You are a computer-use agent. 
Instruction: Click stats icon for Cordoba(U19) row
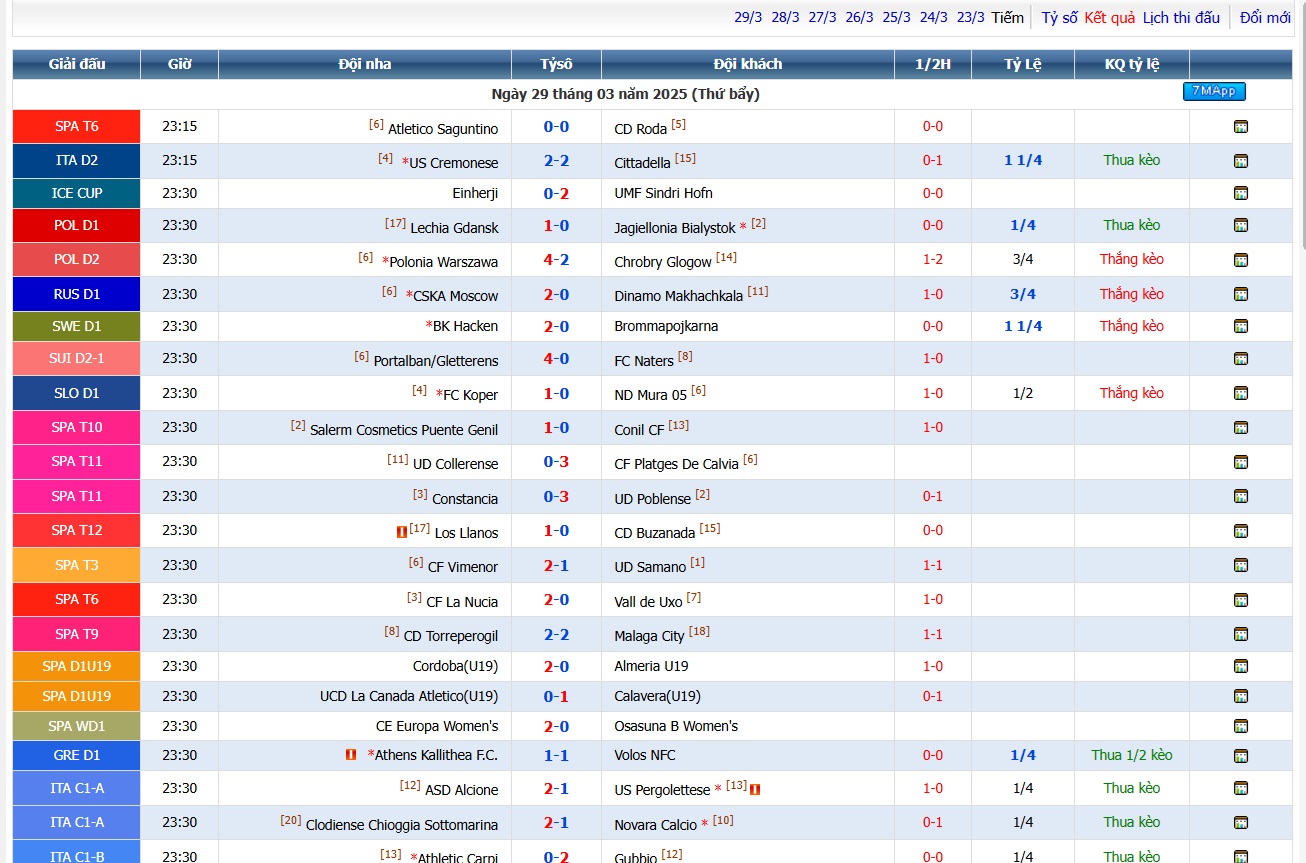point(1241,667)
